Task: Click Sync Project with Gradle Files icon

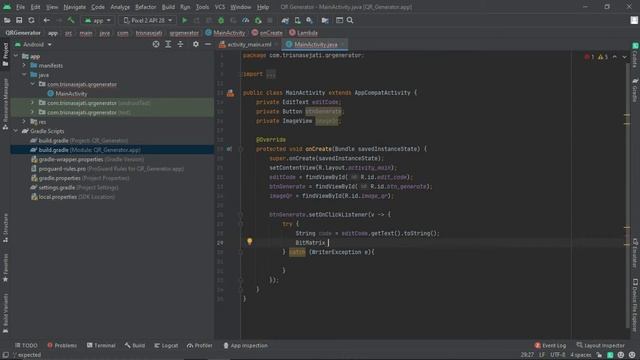Action: tap(285, 20)
